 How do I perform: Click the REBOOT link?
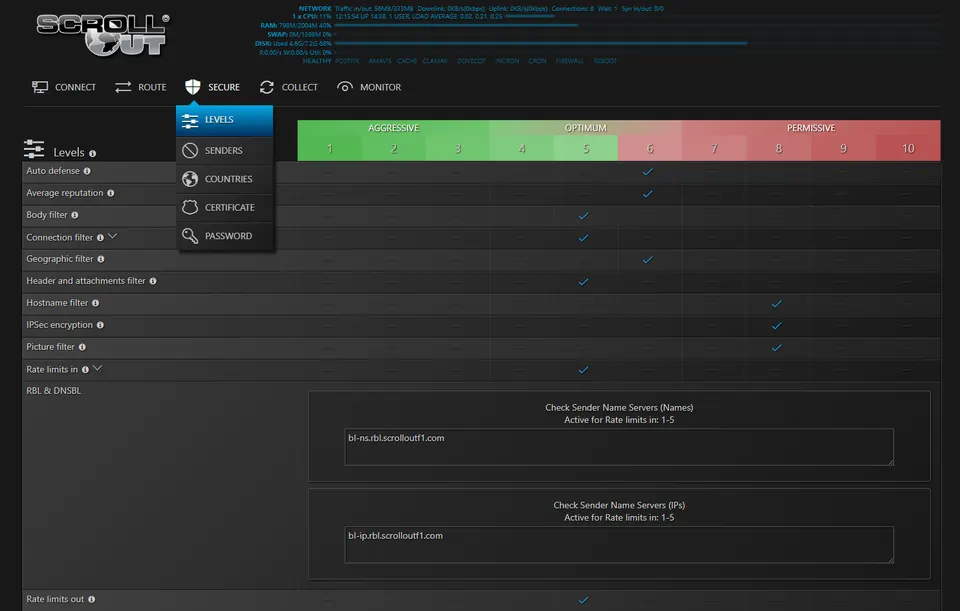coord(605,61)
